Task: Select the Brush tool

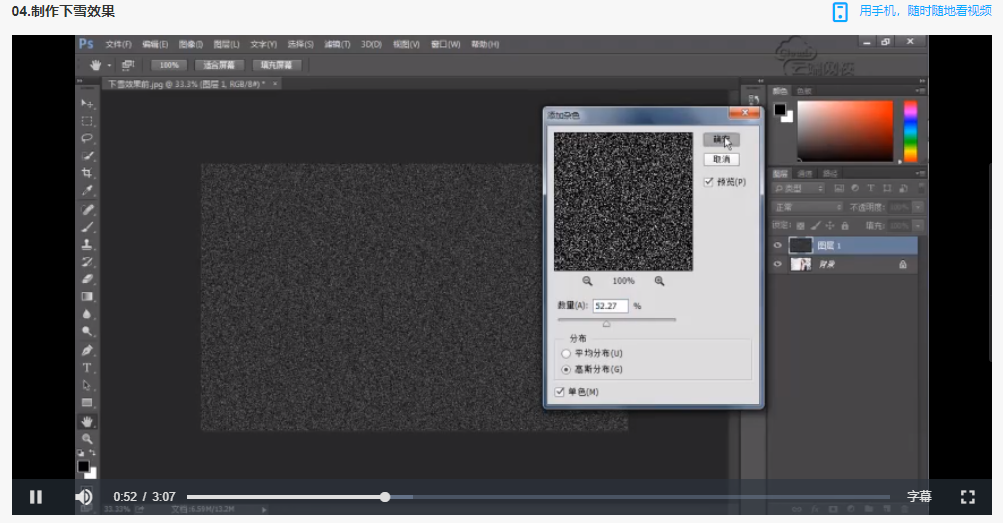Action: coord(87,227)
